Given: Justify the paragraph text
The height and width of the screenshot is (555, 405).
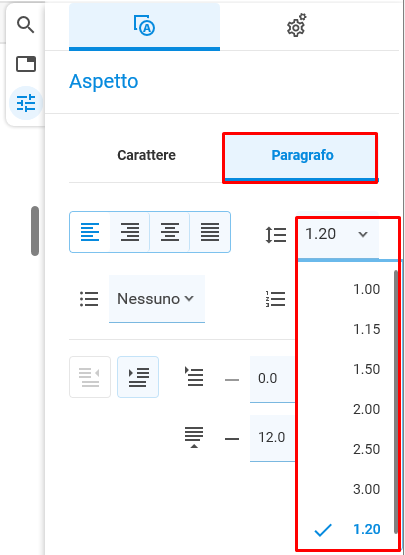Looking at the screenshot, I should [210, 232].
